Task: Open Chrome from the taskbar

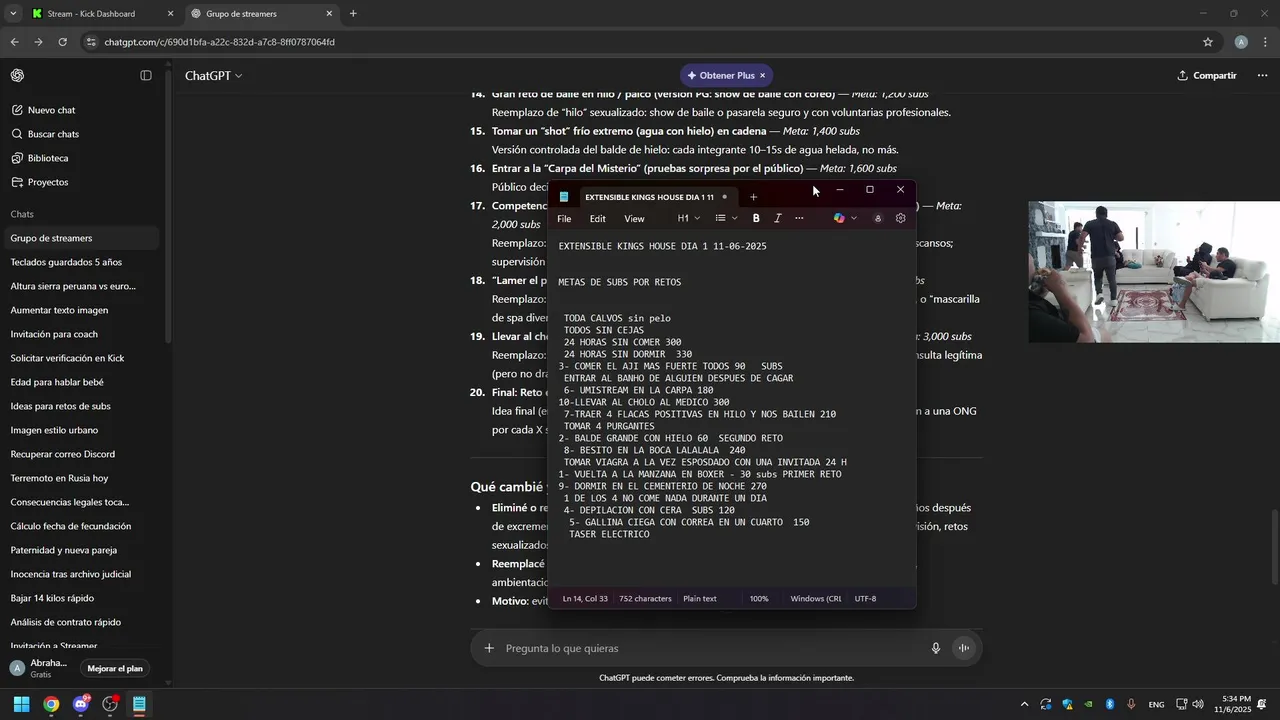Action: pos(51,704)
